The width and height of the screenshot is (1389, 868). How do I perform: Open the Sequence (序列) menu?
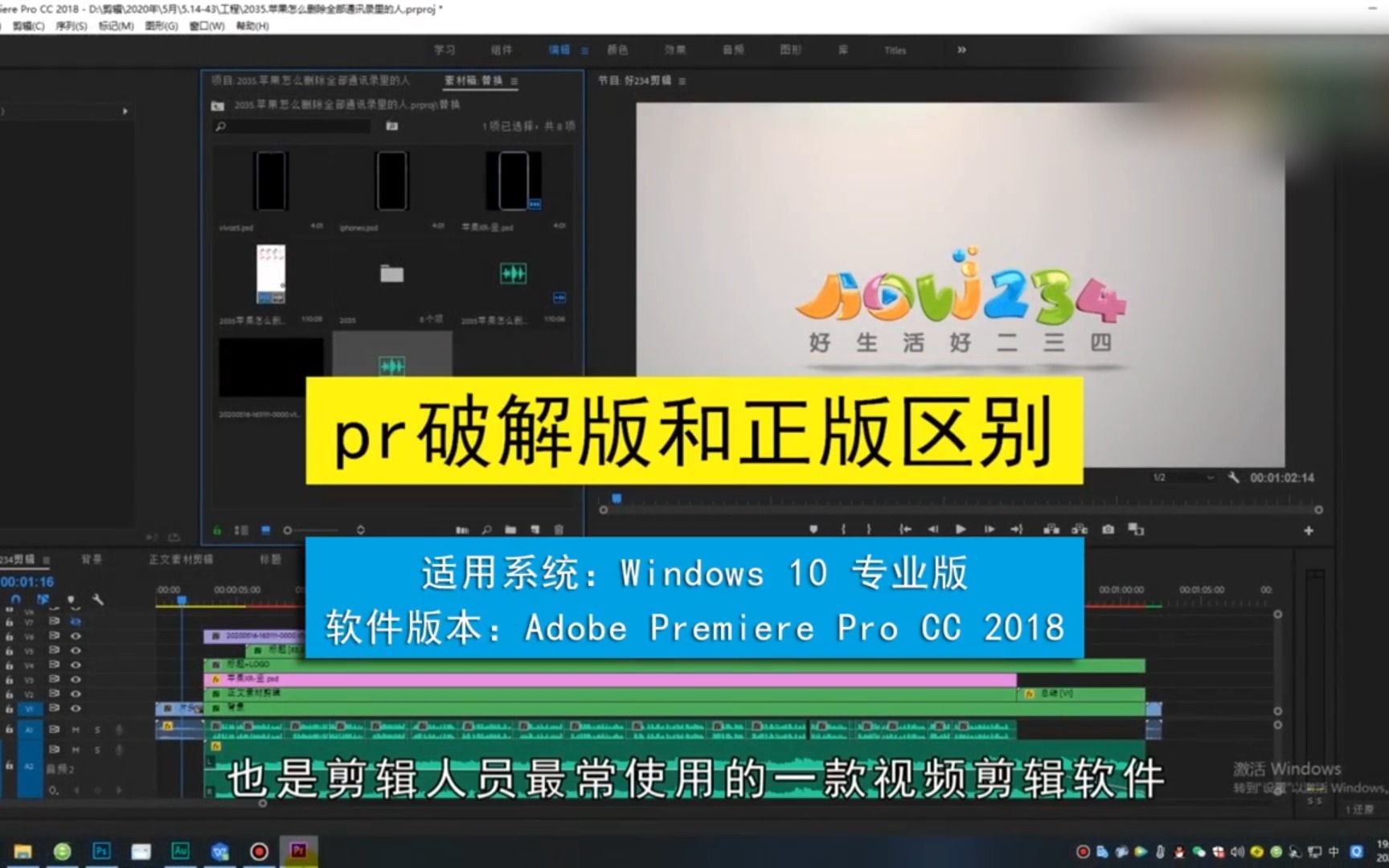pos(72,26)
